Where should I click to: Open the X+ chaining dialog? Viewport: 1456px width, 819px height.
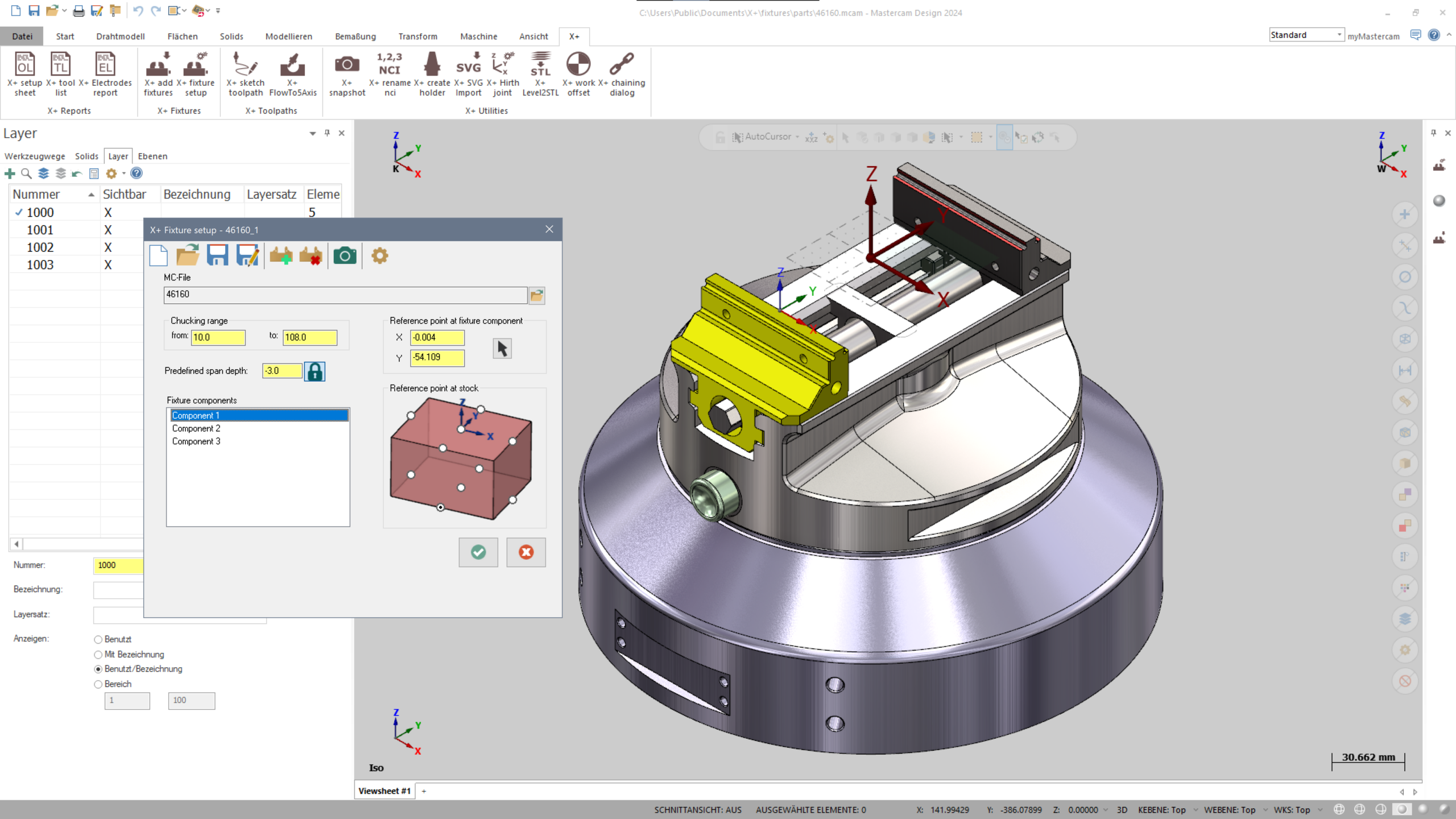coord(622,75)
